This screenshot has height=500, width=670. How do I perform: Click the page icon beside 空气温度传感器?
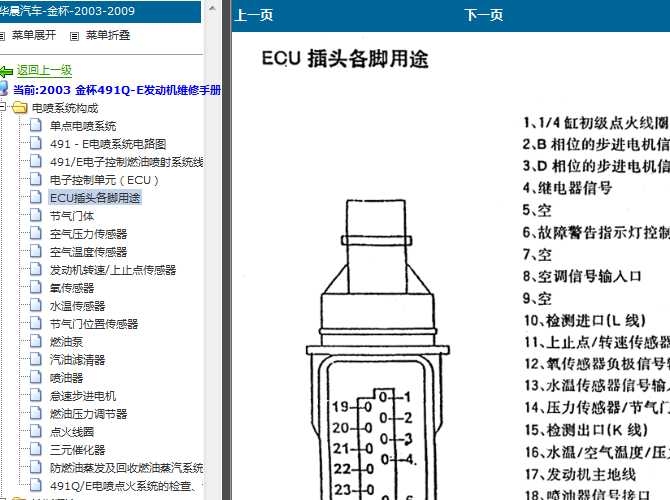pos(36,251)
